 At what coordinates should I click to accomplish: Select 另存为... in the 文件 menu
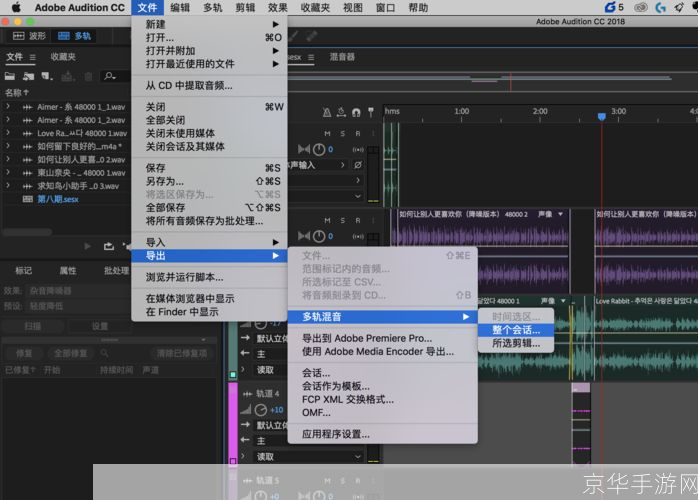(x=165, y=181)
